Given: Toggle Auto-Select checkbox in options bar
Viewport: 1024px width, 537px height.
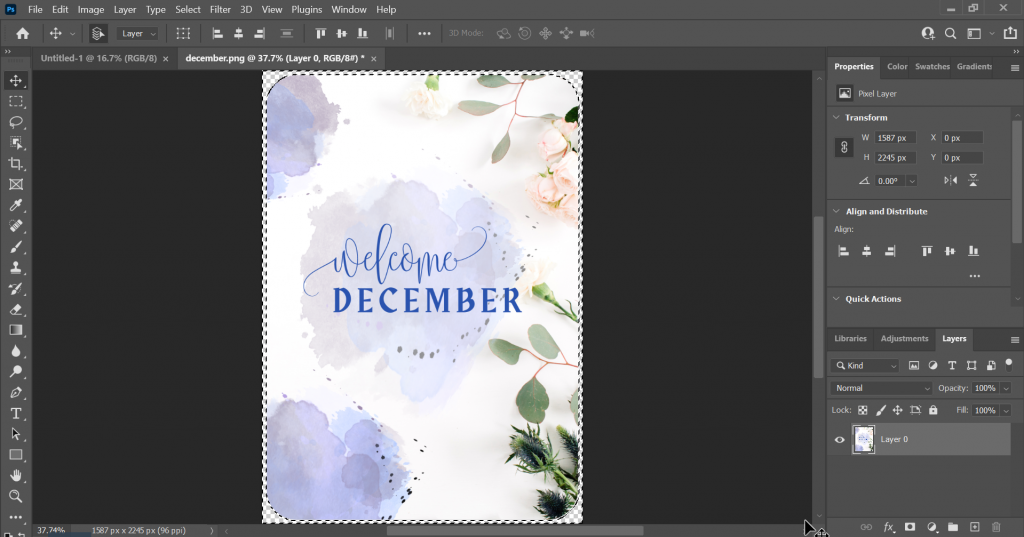Looking at the screenshot, I should (x=98, y=33).
